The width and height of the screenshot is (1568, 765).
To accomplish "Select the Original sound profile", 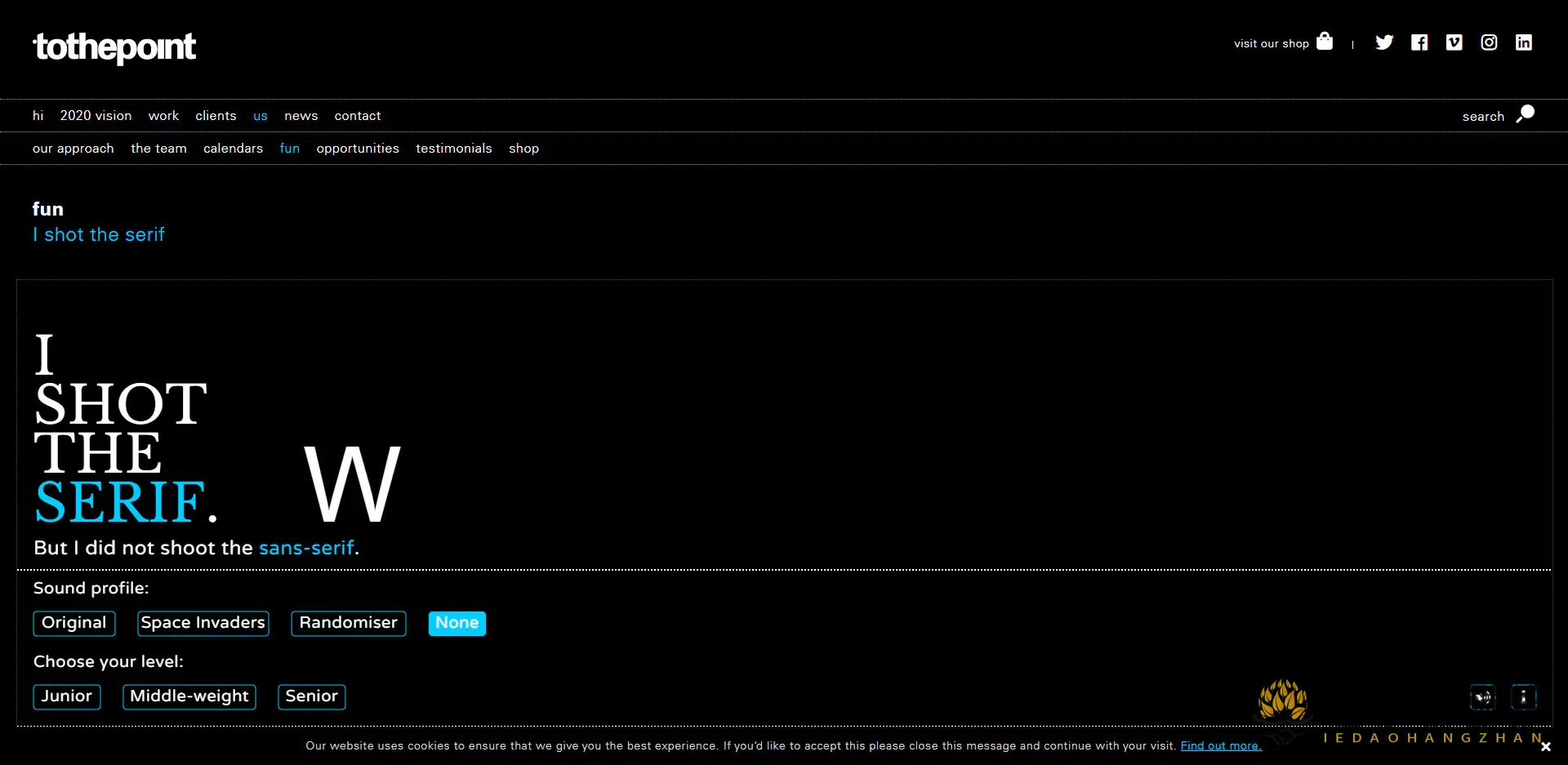I will click(74, 623).
